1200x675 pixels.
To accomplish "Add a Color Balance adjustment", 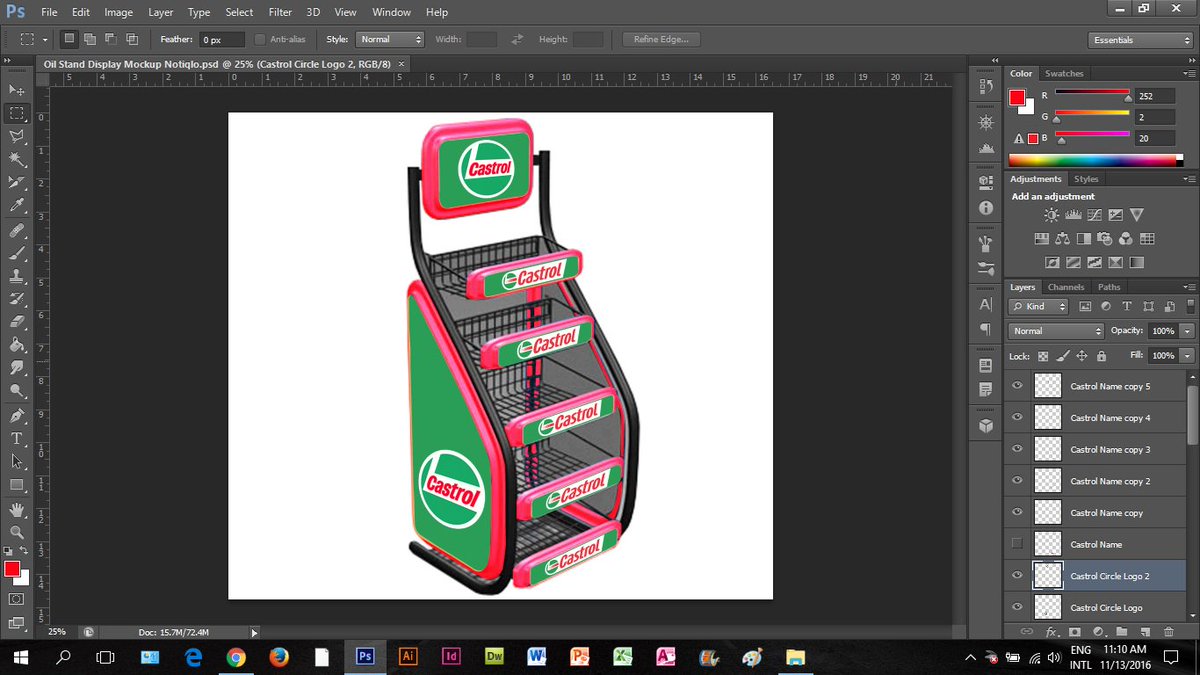I will pos(1062,239).
